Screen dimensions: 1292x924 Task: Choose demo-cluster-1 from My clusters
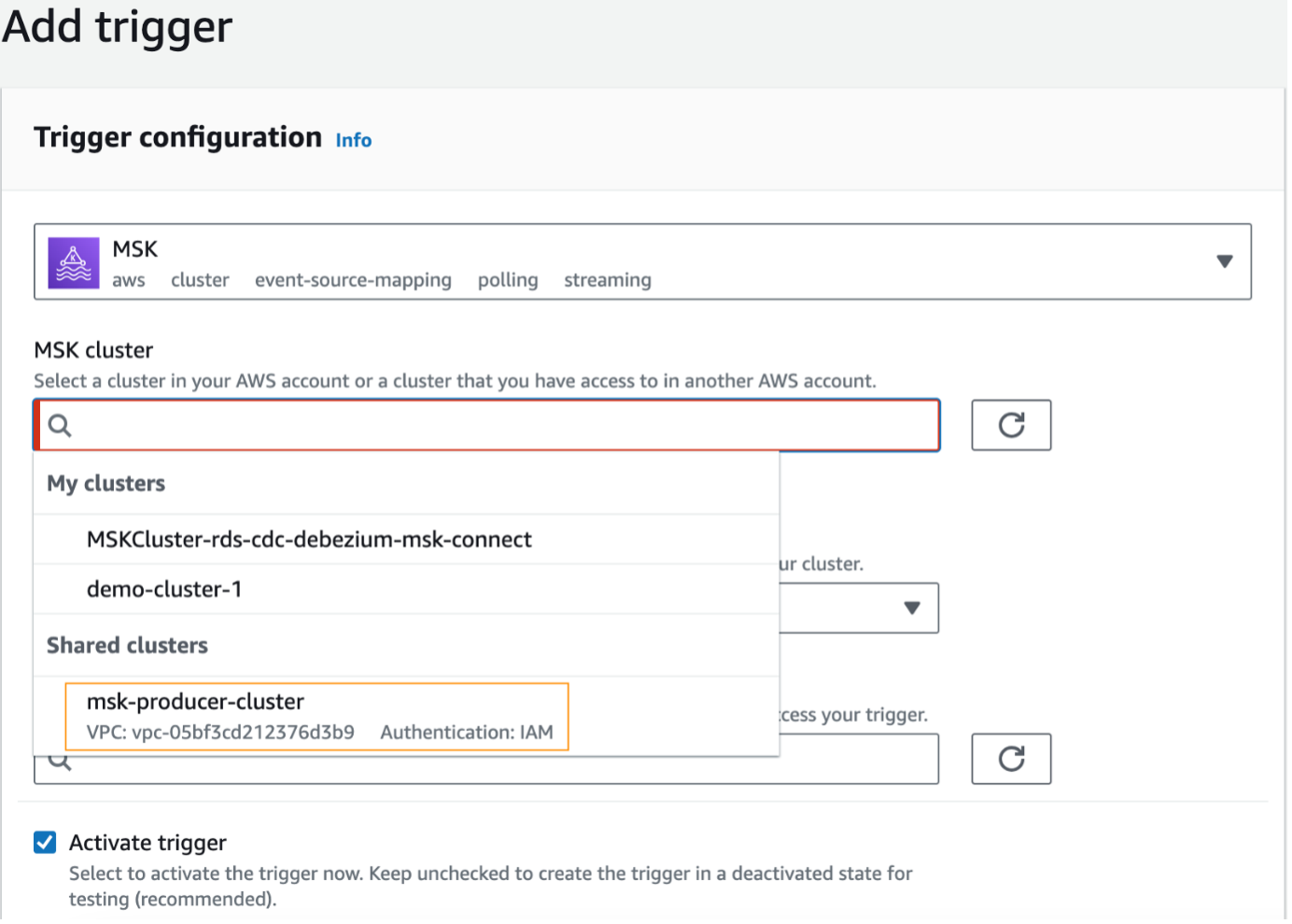406,590
